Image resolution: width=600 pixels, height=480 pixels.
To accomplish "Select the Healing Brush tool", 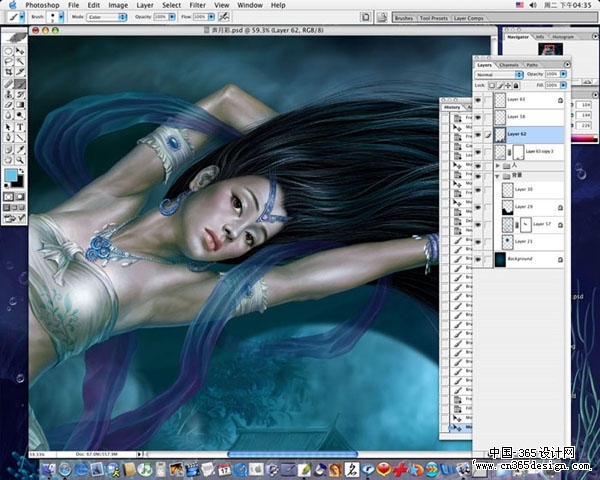I will click(8, 84).
